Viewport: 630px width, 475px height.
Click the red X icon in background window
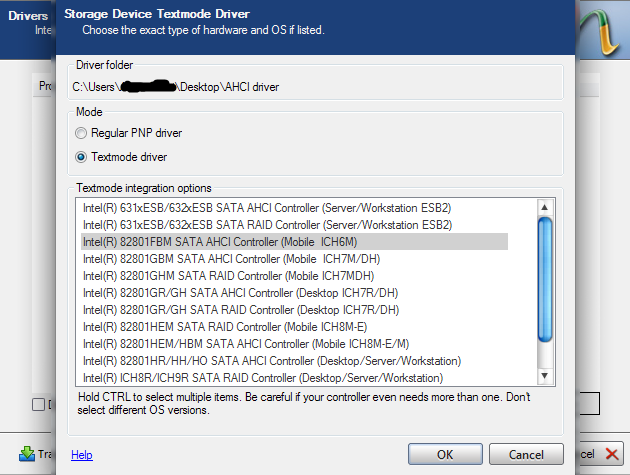click(x=612, y=454)
